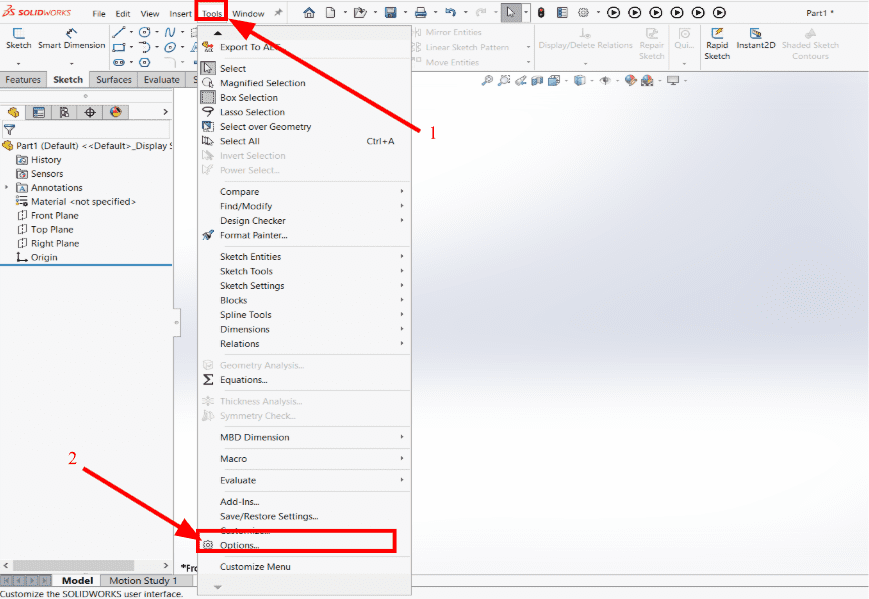Expand the Sketch Entities submenu
This screenshot has height=599, width=869.
tap(305, 257)
